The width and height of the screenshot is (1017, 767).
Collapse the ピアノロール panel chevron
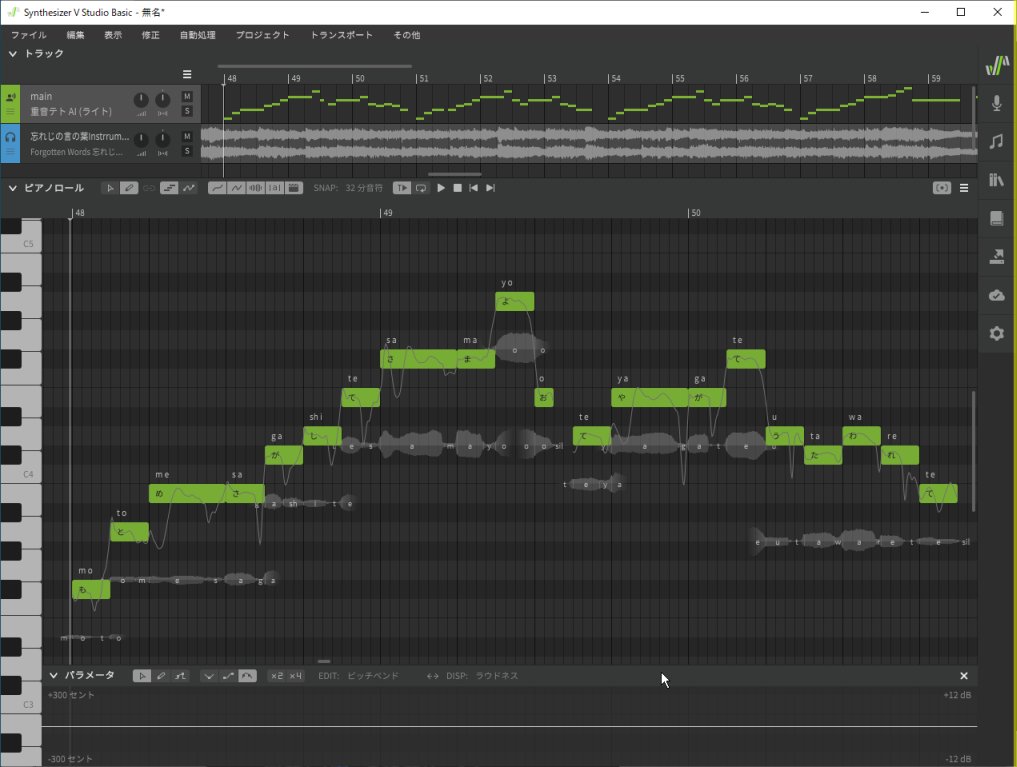pyautogui.click(x=12, y=188)
